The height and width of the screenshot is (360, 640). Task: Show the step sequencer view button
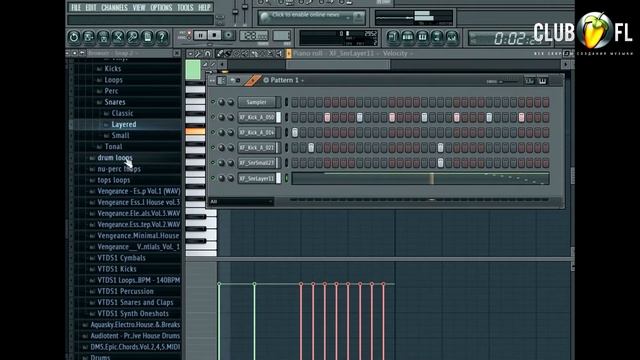[408, 37]
